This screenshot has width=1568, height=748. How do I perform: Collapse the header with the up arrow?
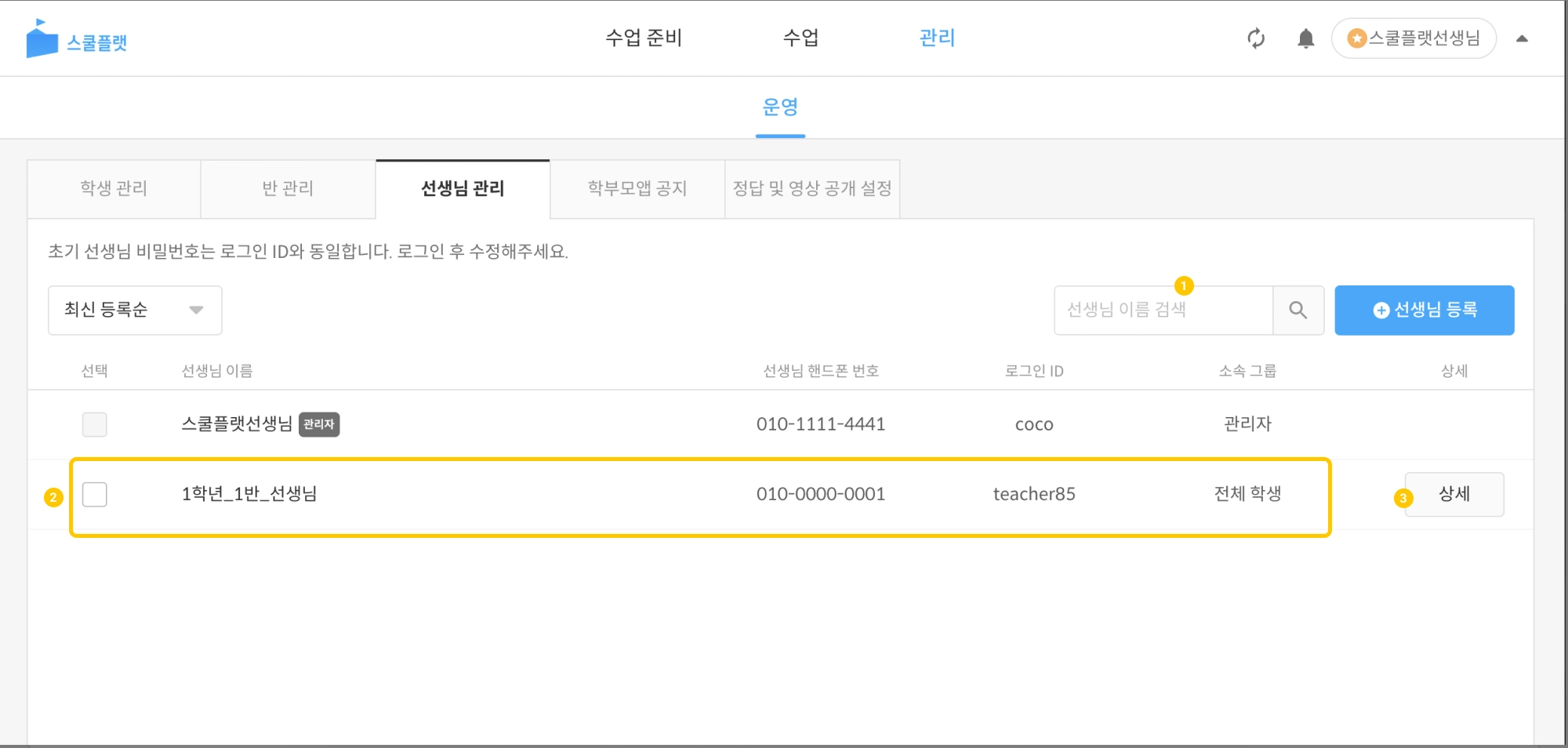(1523, 38)
